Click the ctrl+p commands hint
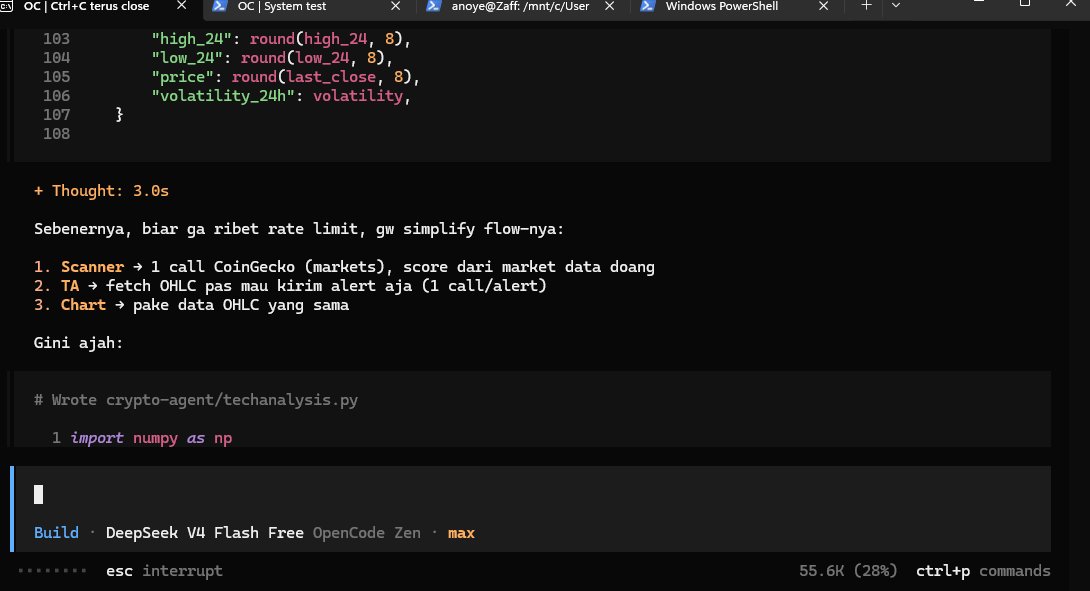The height and width of the screenshot is (591, 1090). point(983,571)
